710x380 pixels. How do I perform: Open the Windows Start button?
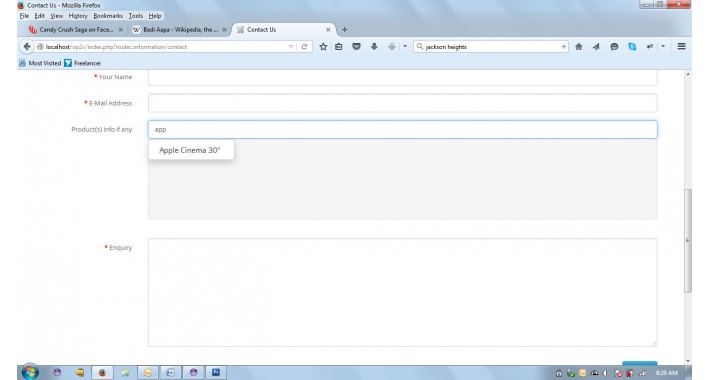[x=30, y=372]
